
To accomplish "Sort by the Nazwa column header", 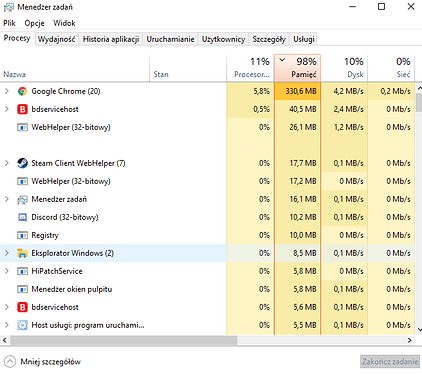I will (75, 68).
